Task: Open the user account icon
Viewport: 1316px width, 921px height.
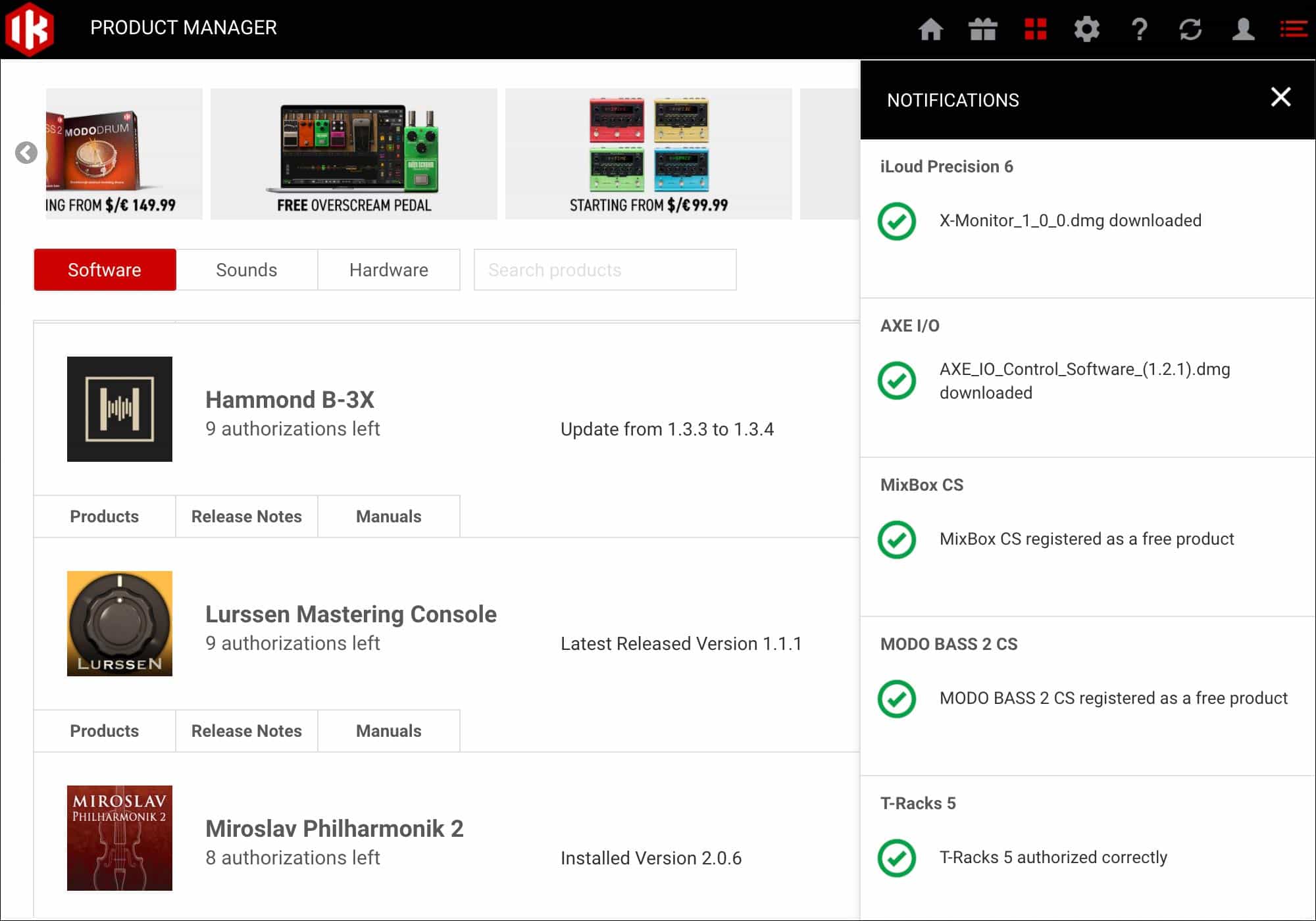Action: [x=1243, y=29]
